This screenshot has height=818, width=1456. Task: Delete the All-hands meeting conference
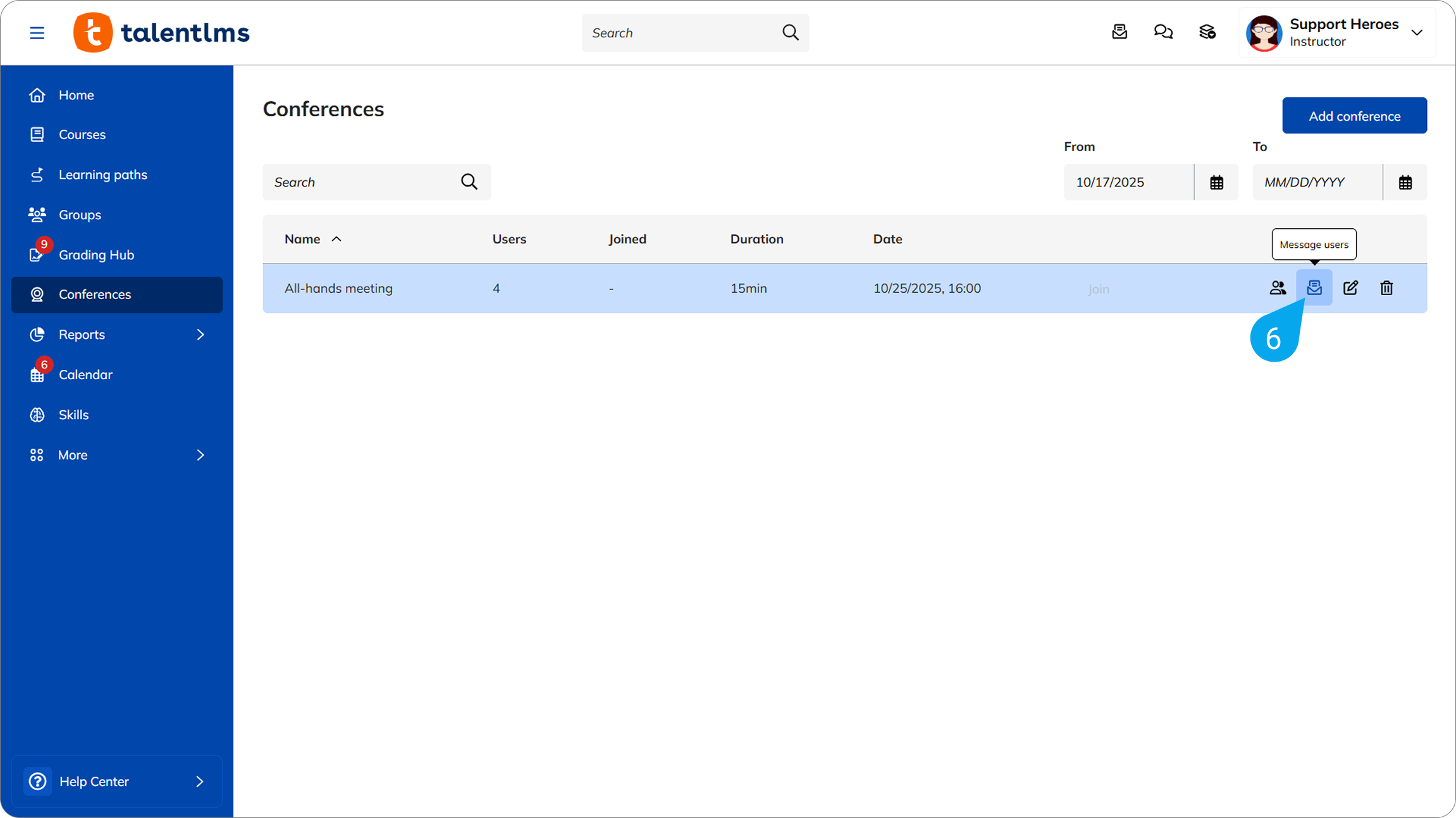tap(1386, 288)
